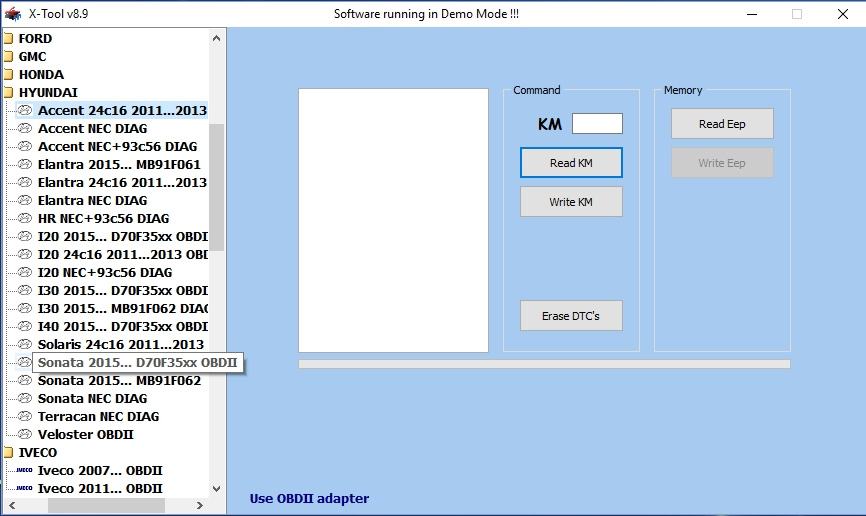The image size is (866, 516).
Task: Click the icon beside HR NEC+93c56 DIAG
Action: click(x=25, y=218)
